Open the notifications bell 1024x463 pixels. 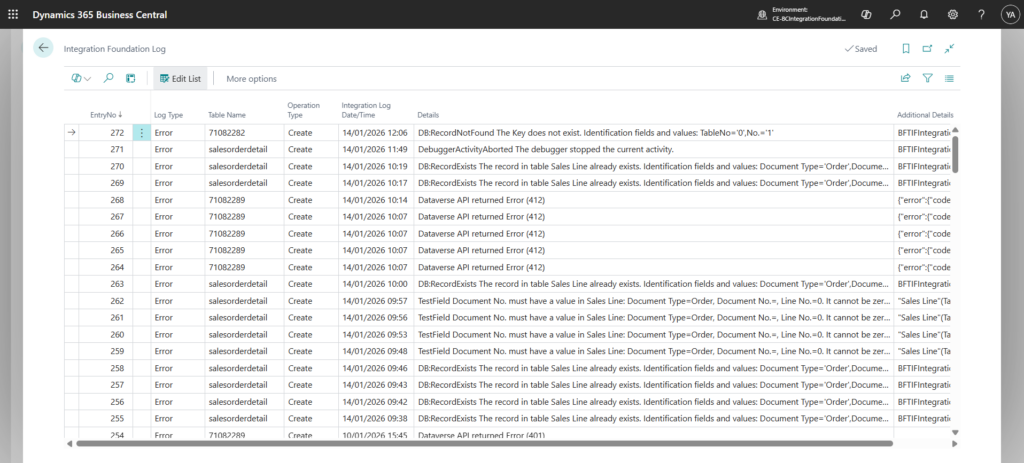[923, 14]
